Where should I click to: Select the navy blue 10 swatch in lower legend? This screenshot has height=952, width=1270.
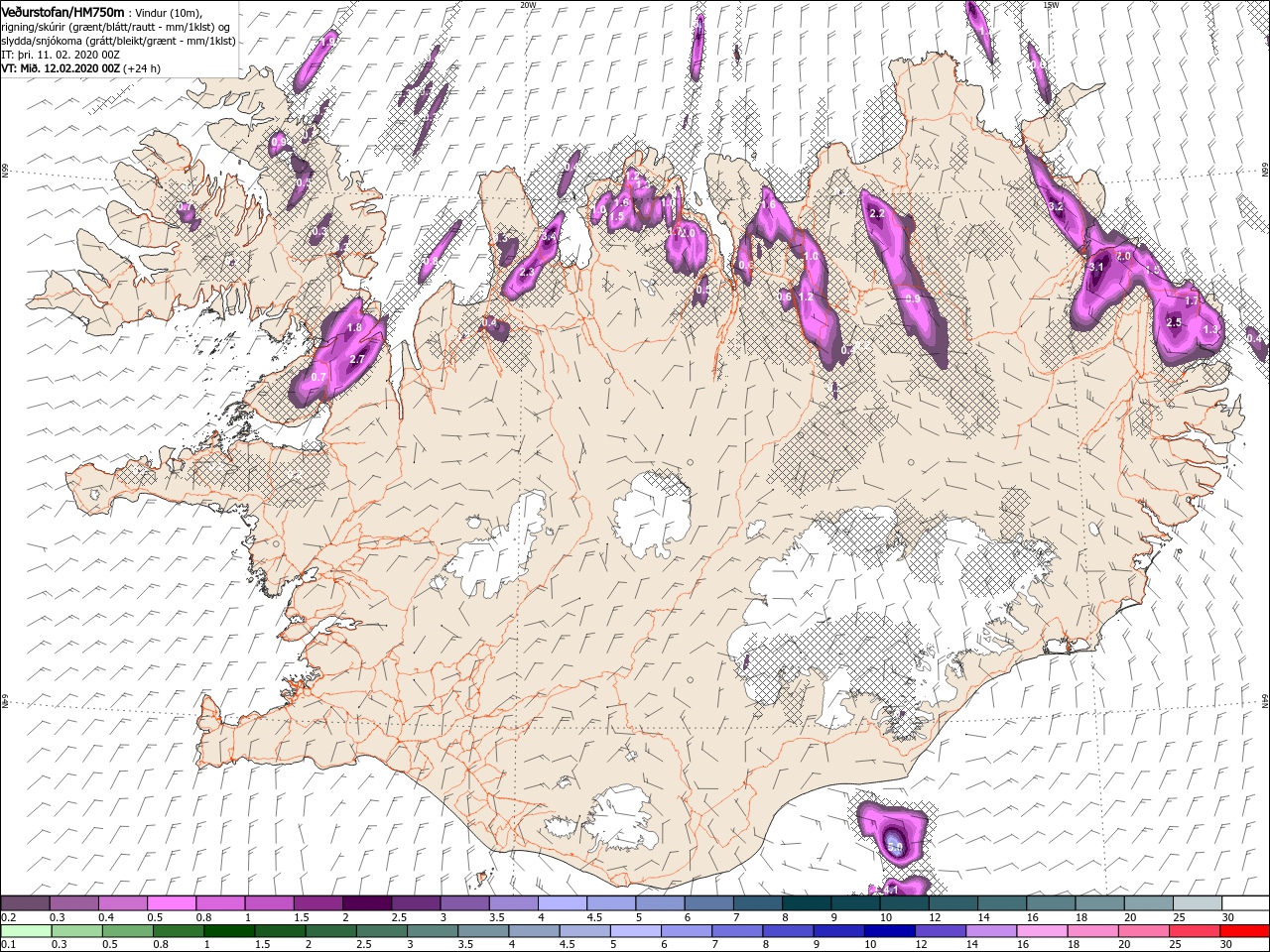[x=888, y=931]
